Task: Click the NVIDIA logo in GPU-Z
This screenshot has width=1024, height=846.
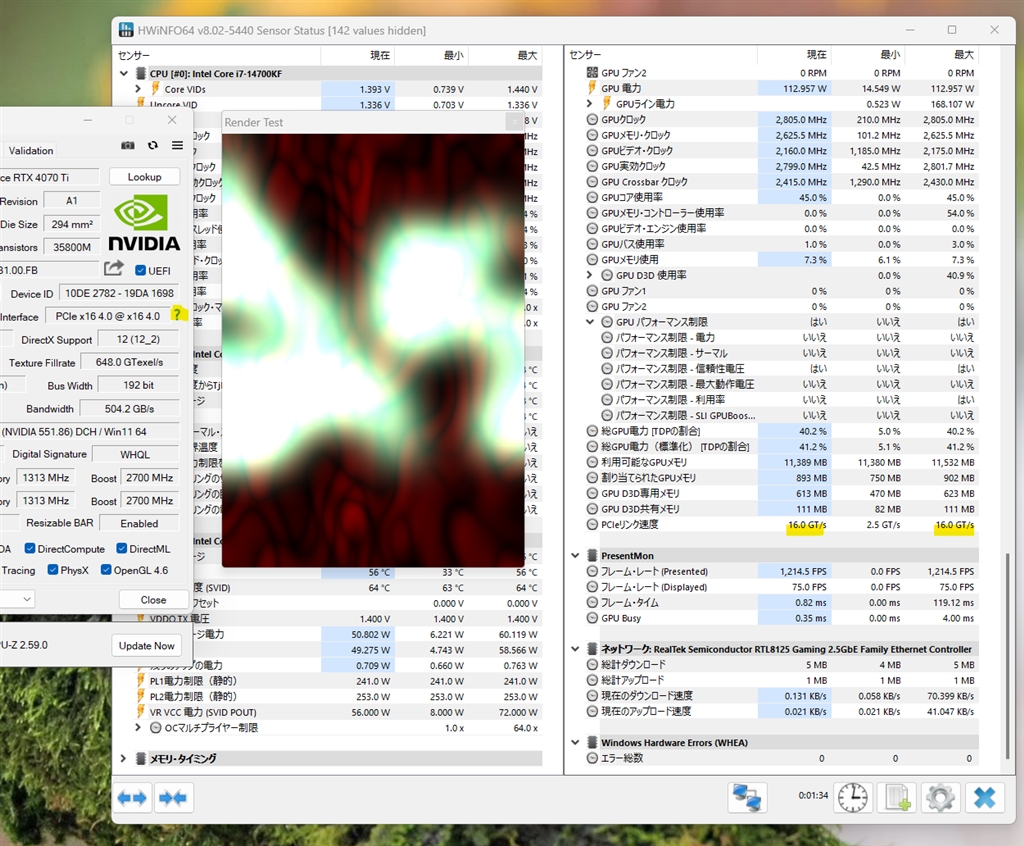Action: tap(144, 224)
